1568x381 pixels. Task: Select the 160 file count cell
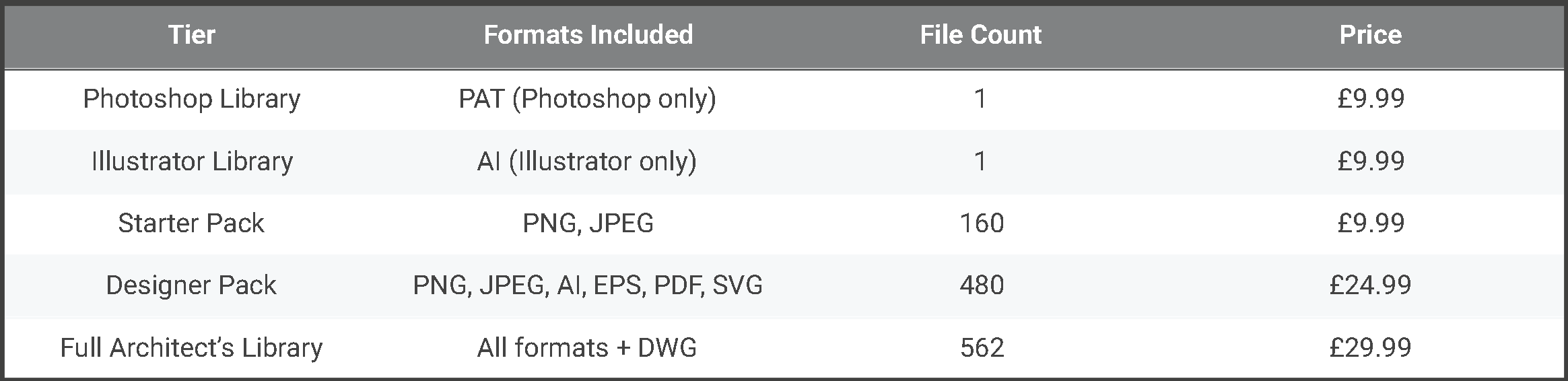(982, 223)
